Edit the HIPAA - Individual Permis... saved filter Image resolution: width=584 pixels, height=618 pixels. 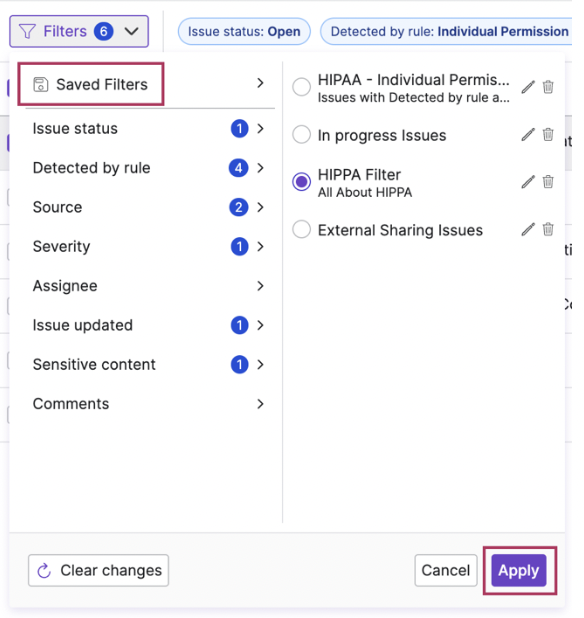[528, 87]
